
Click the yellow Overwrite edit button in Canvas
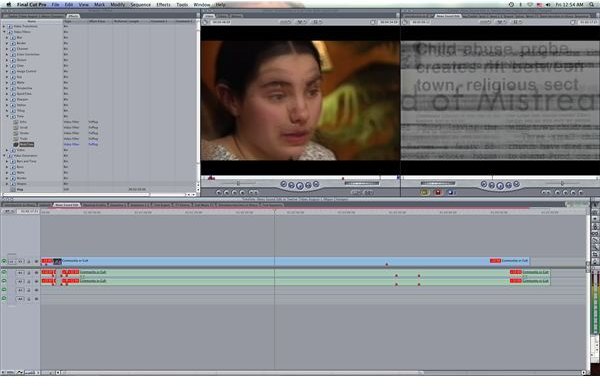coord(424,192)
